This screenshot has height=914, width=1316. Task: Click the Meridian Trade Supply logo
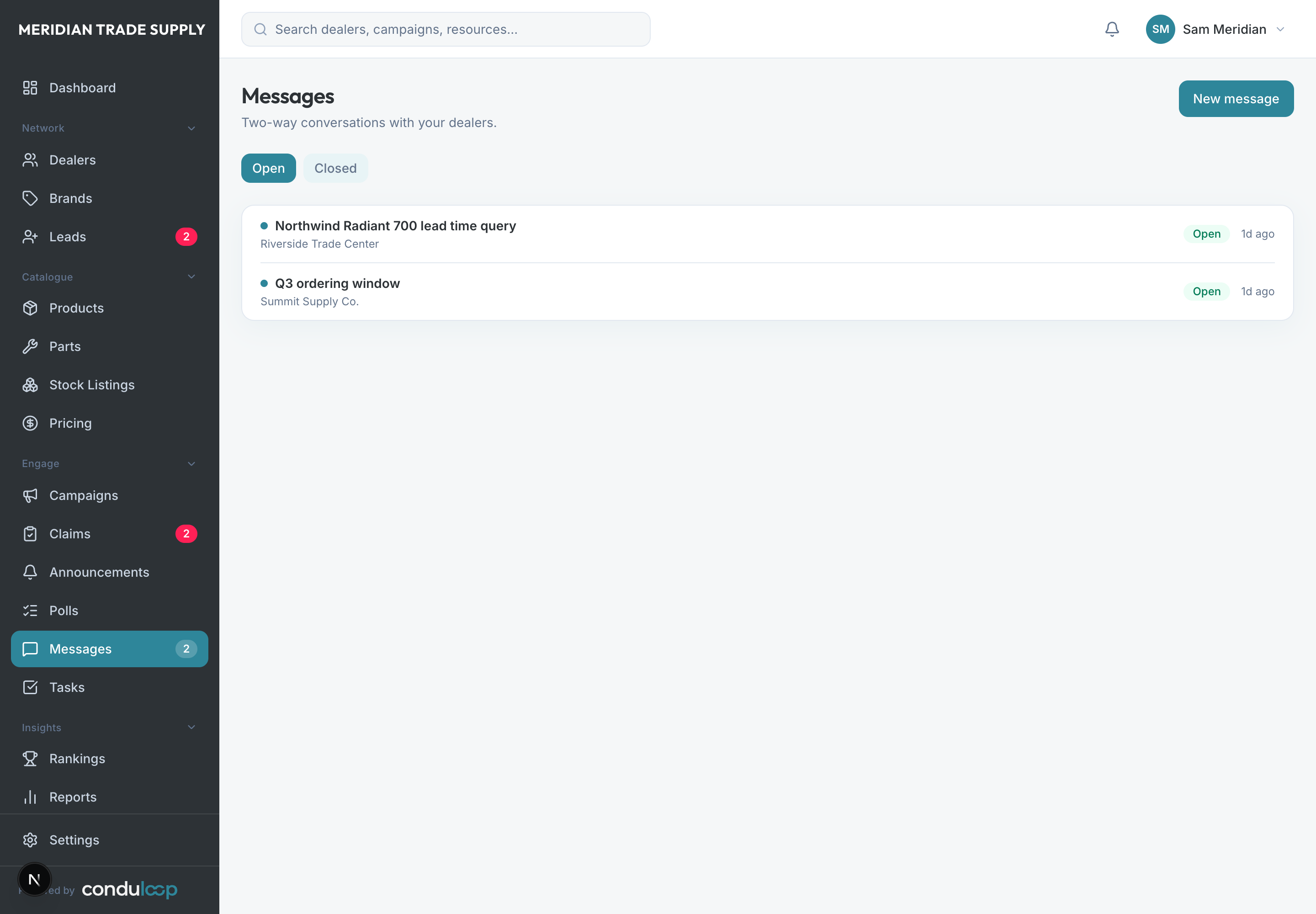pyautogui.click(x=111, y=29)
